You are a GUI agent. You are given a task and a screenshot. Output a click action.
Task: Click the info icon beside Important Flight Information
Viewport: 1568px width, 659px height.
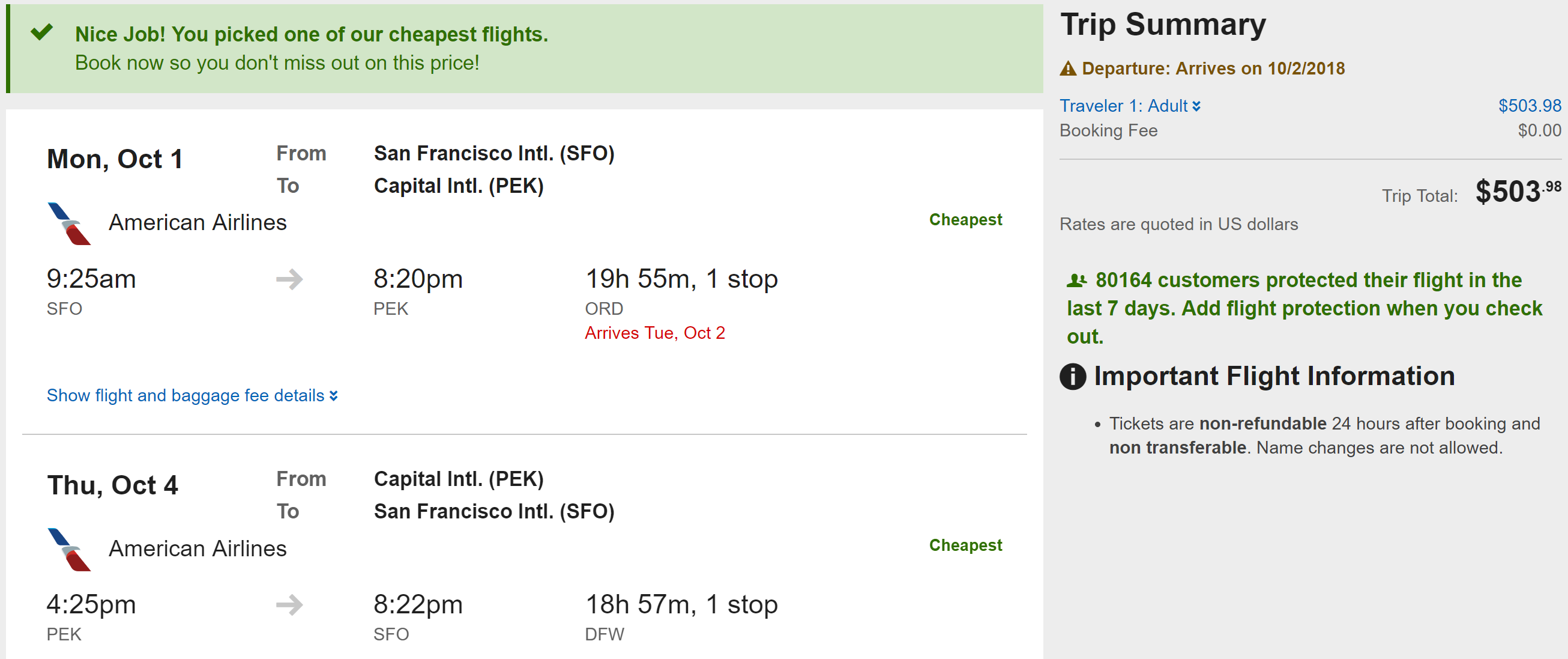1073,377
